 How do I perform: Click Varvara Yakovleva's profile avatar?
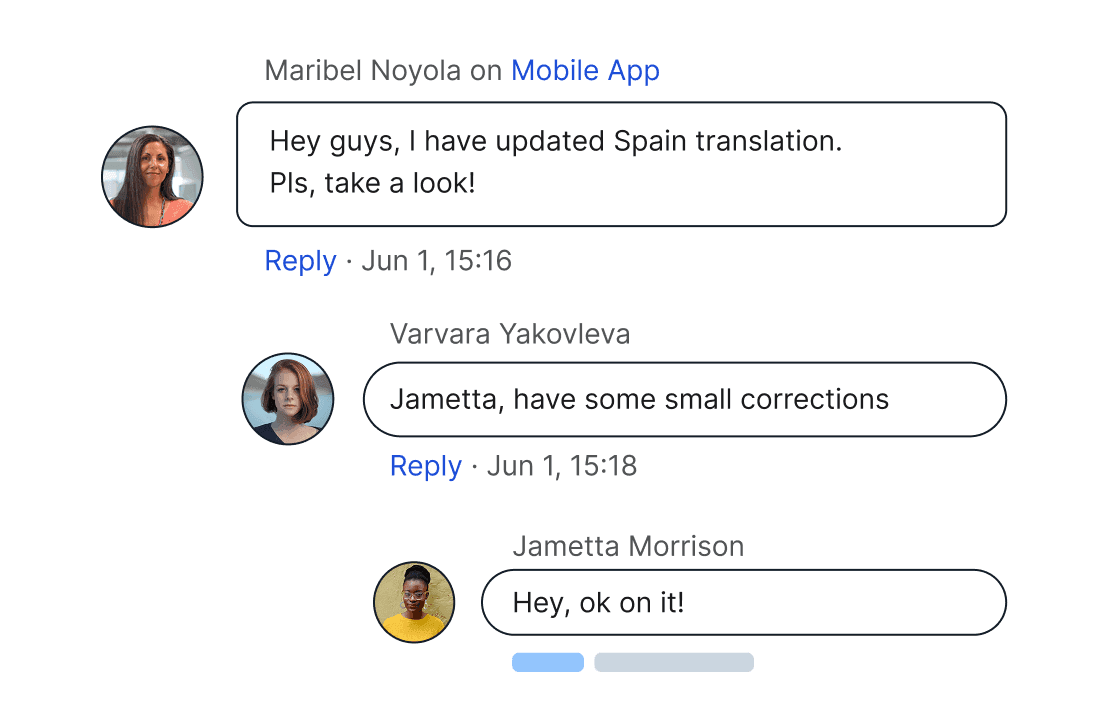point(288,399)
